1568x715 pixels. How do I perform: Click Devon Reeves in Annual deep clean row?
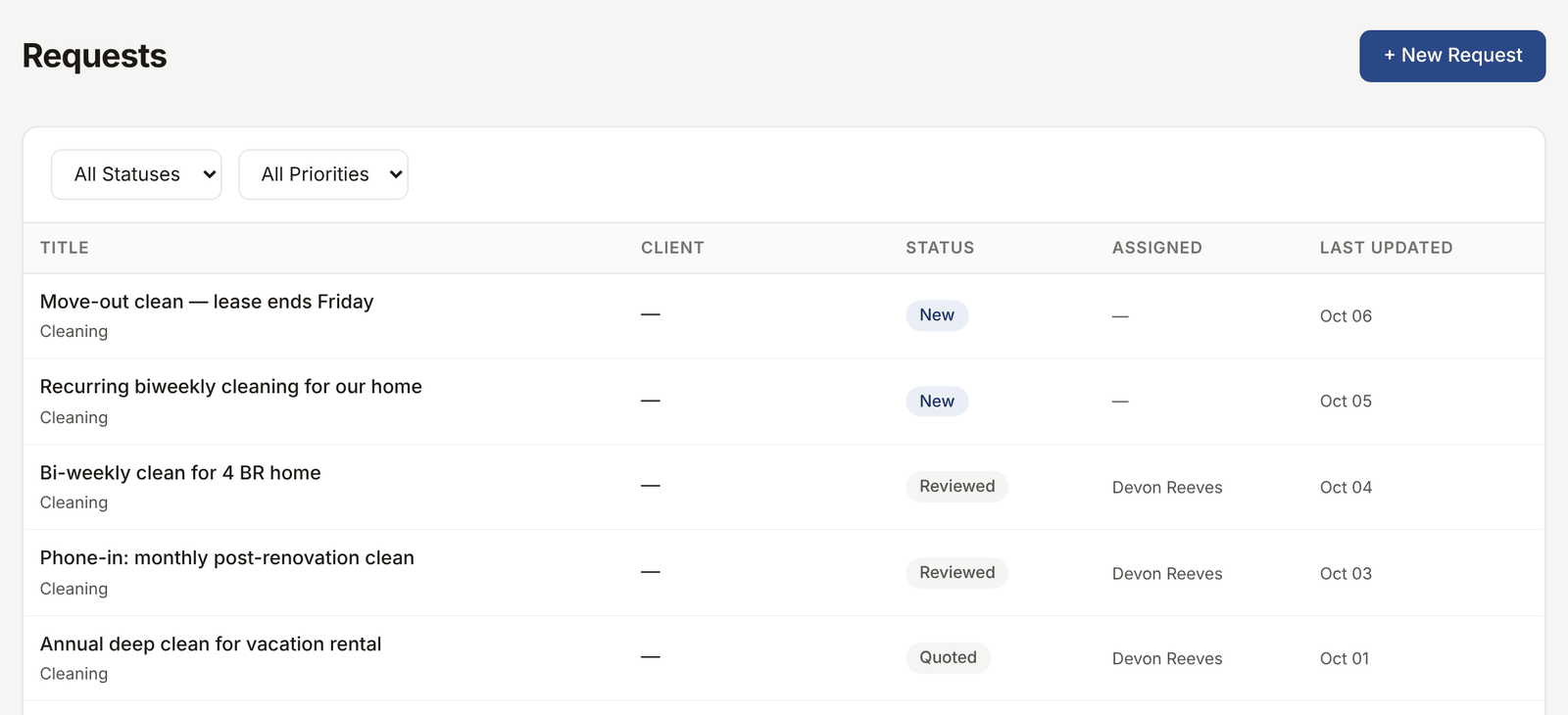pos(1167,659)
